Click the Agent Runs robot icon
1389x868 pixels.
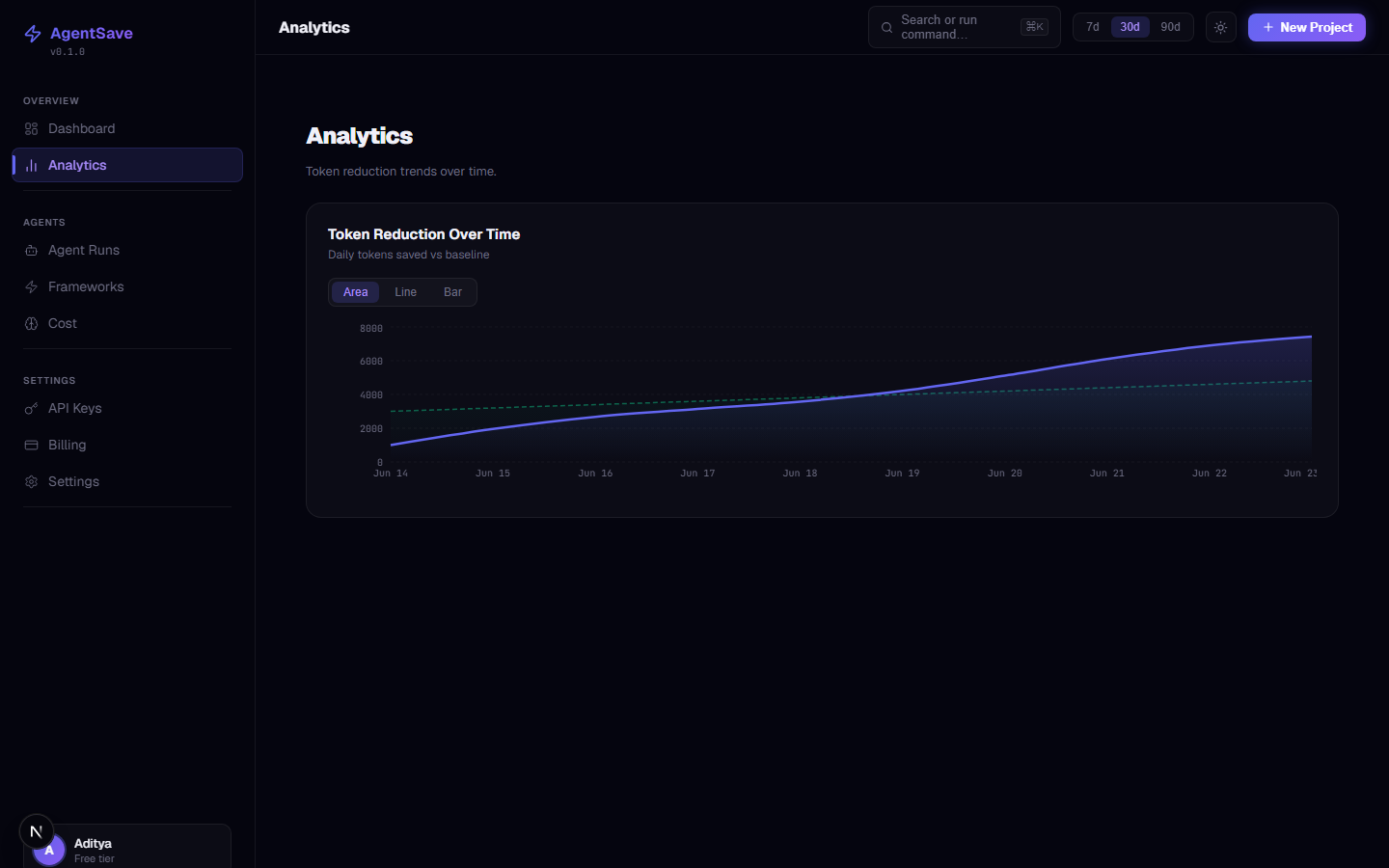(31, 250)
